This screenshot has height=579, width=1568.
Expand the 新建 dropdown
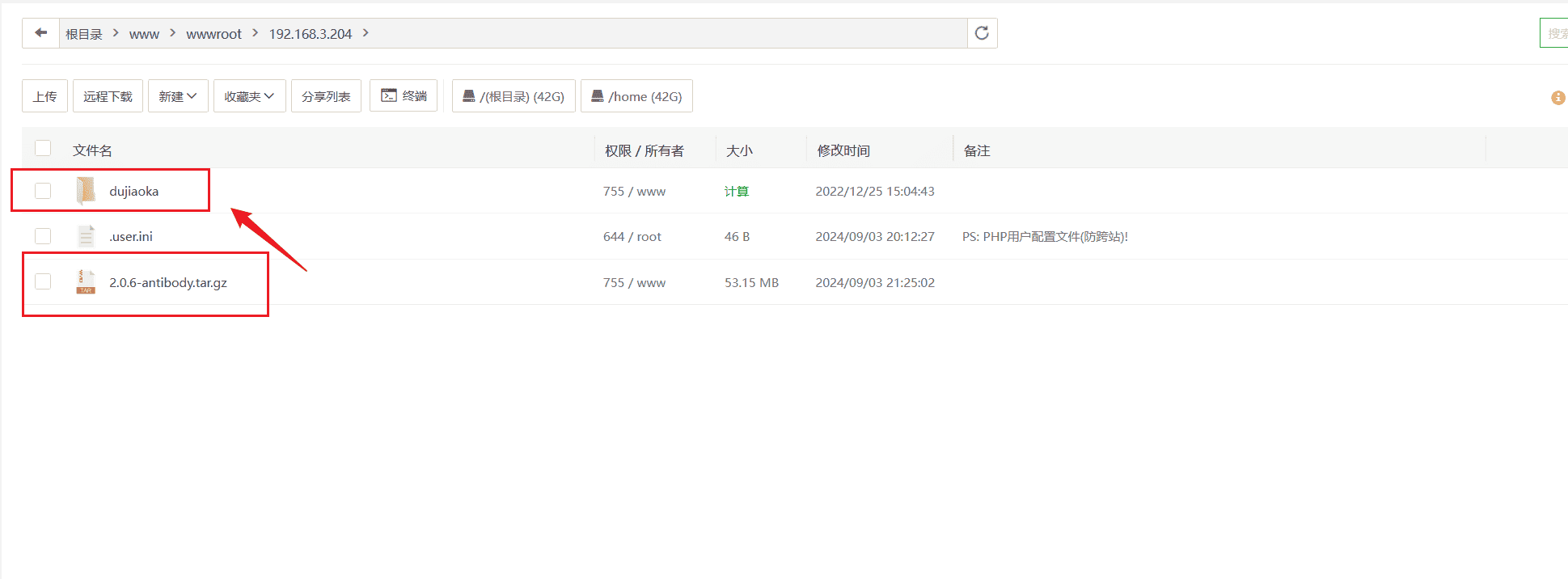point(178,96)
